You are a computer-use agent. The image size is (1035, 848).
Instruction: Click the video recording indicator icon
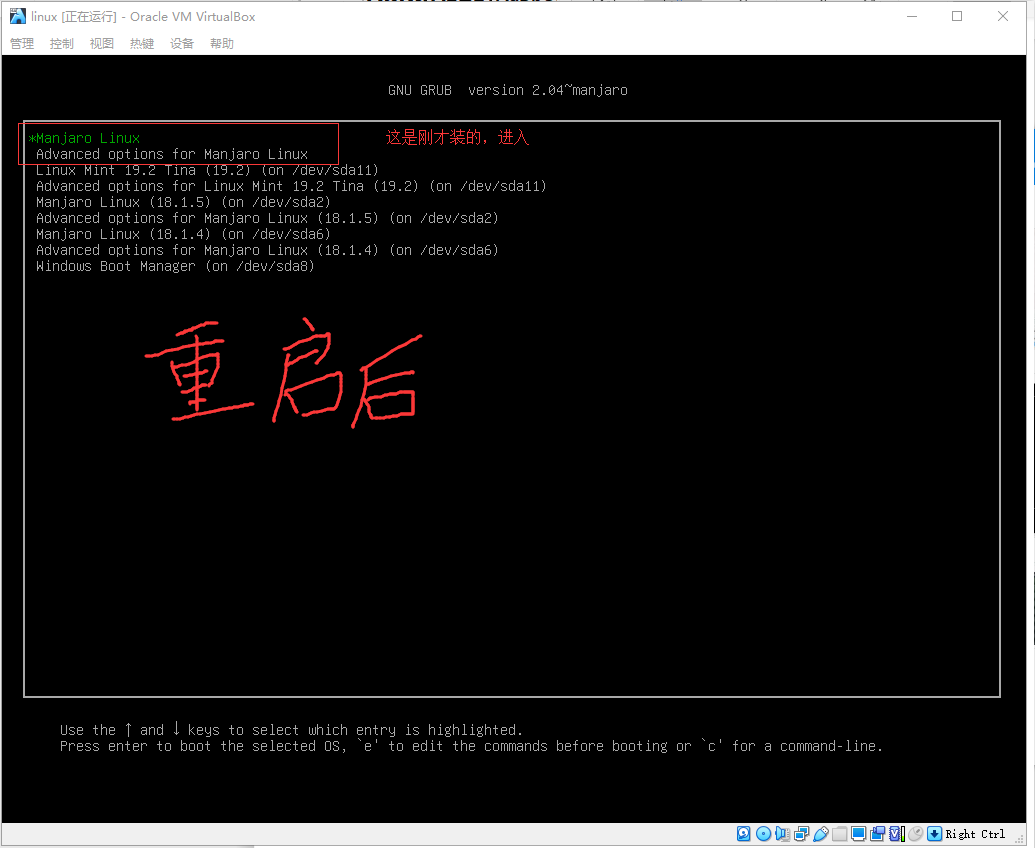click(x=877, y=834)
